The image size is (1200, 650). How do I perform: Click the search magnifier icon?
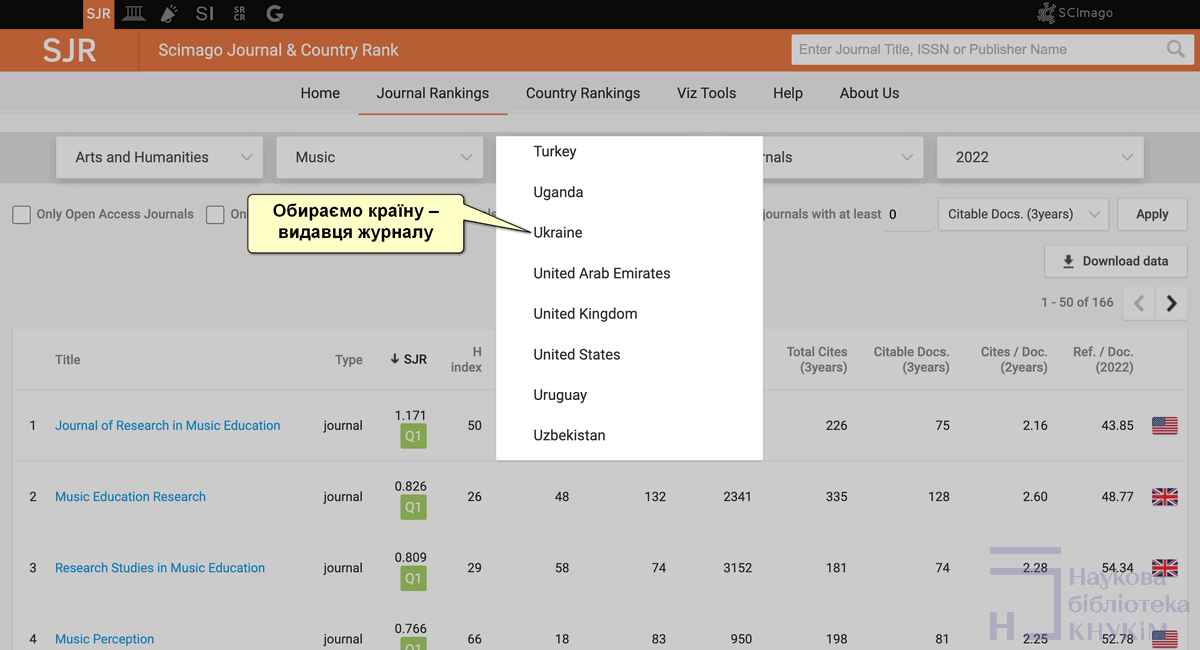point(1175,49)
